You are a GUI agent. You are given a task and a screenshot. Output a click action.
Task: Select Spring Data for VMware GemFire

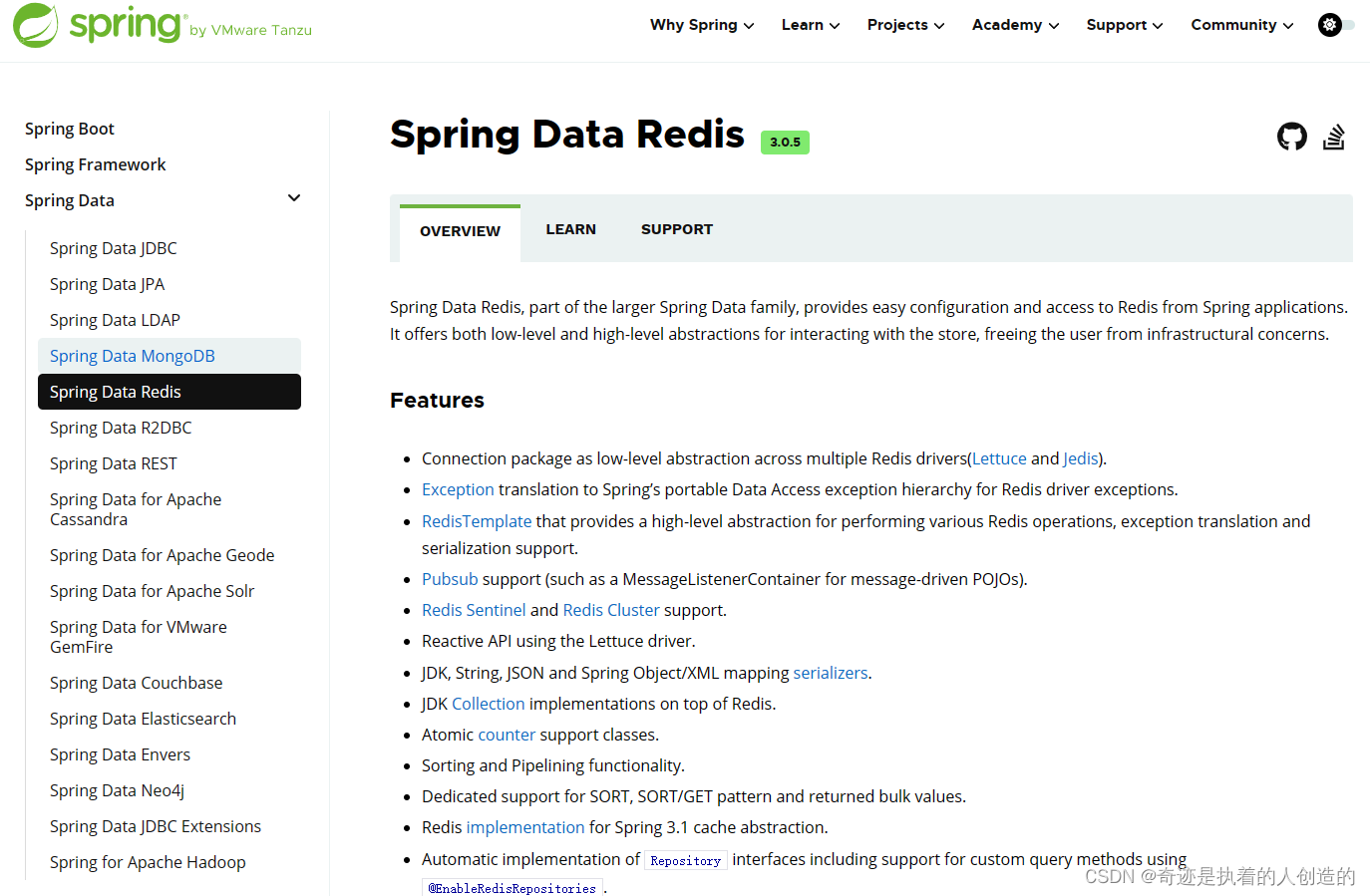point(139,637)
